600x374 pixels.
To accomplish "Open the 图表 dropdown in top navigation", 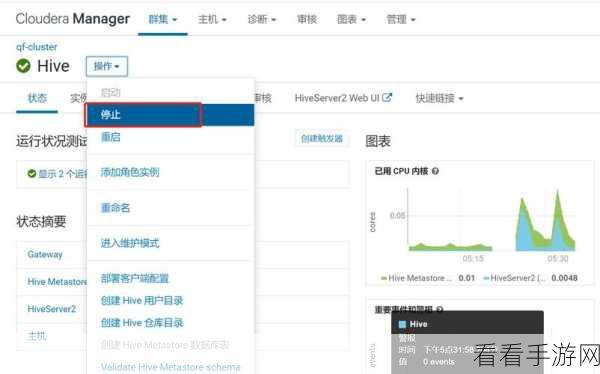I will [351, 19].
